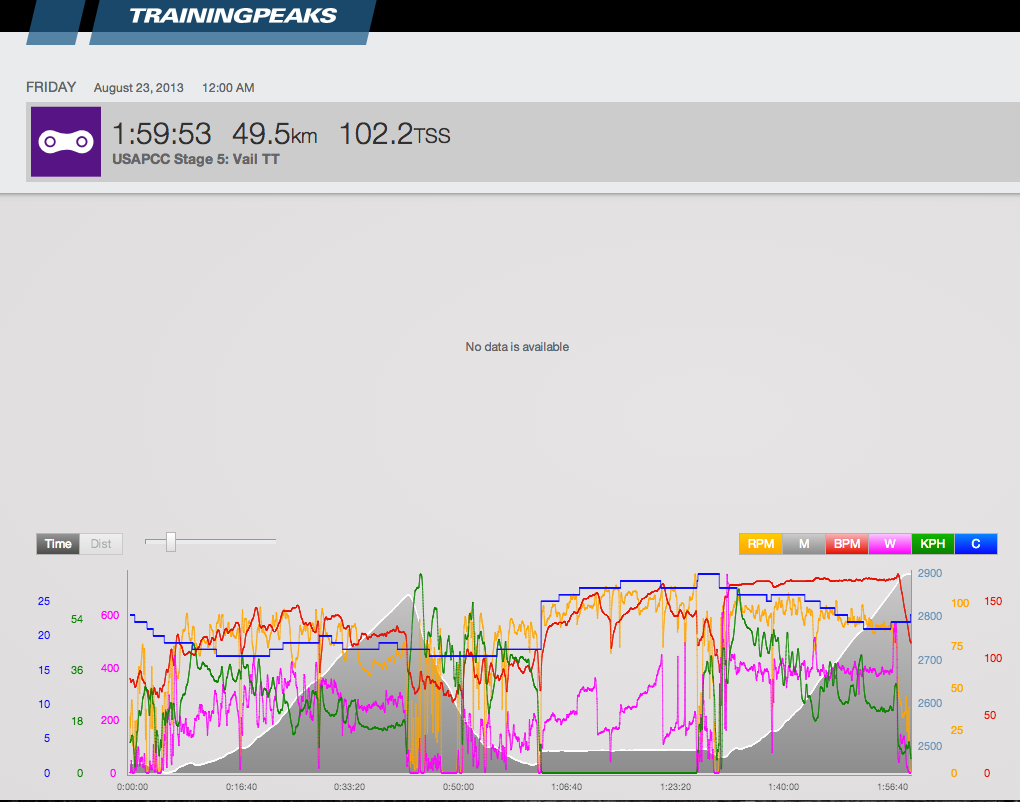Toggle the W power series
1020x802 pixels.
(x=889, y=544)
